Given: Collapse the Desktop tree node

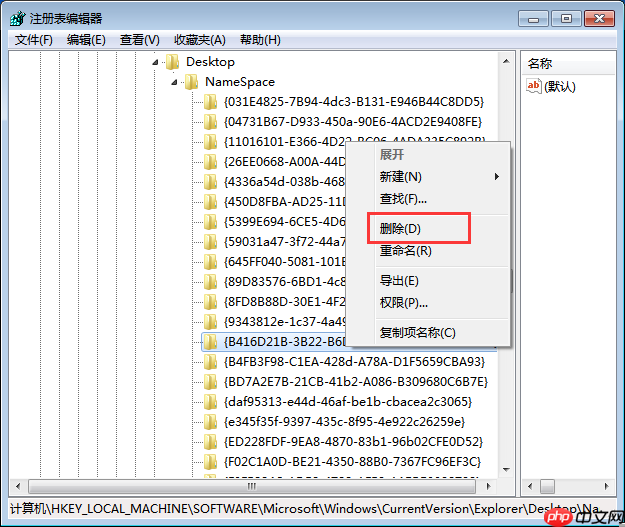Looking at the screenshot, I should pyautogui.click(x=155, y=62).
